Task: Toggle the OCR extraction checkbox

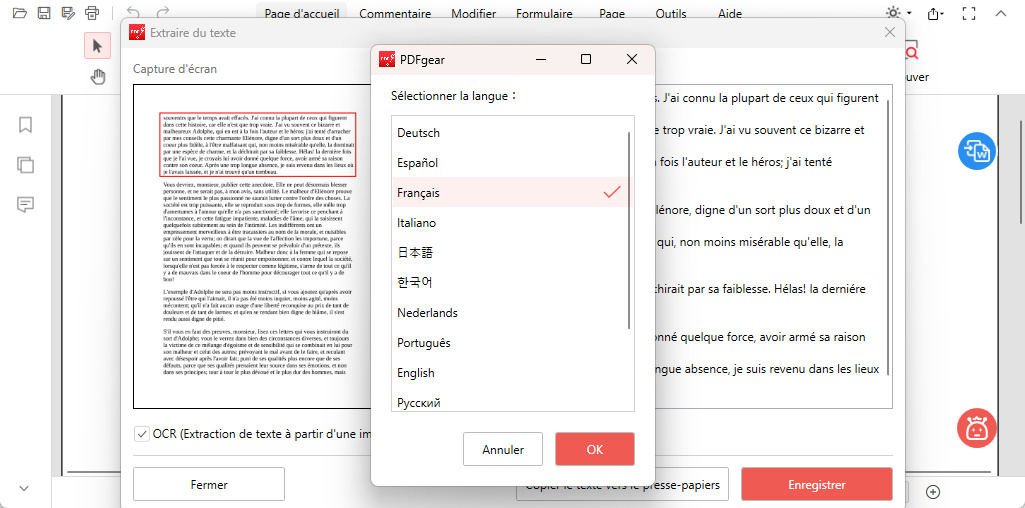Action: coord(141,433)
